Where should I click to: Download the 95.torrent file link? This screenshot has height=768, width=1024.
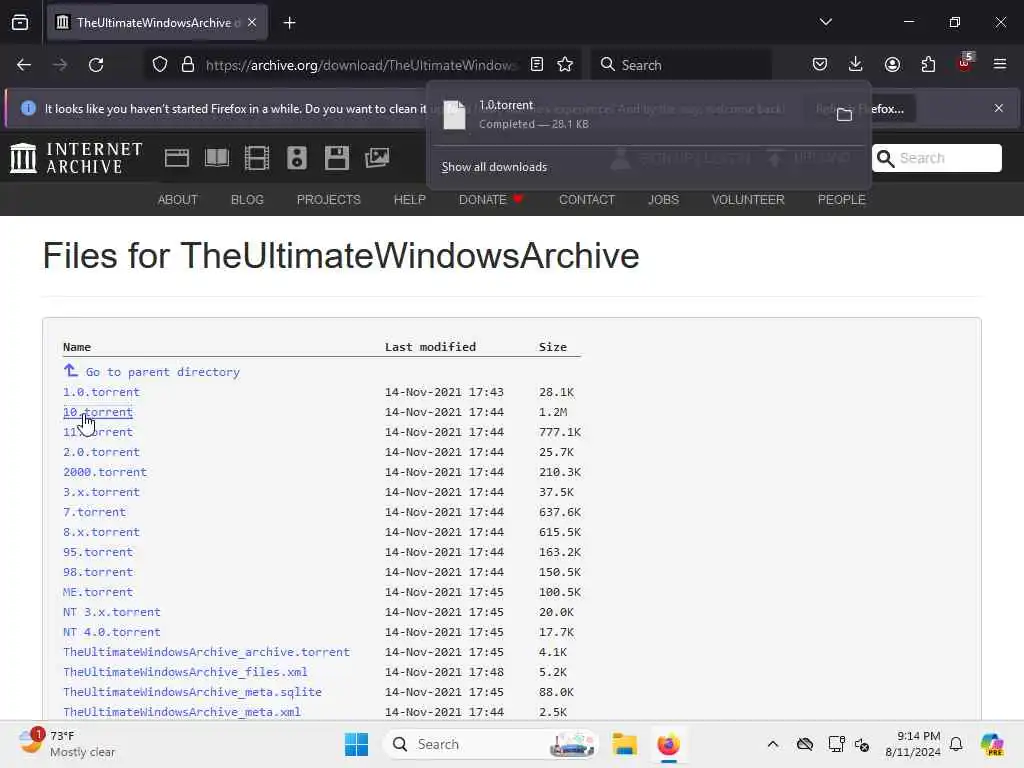[98, 552]
